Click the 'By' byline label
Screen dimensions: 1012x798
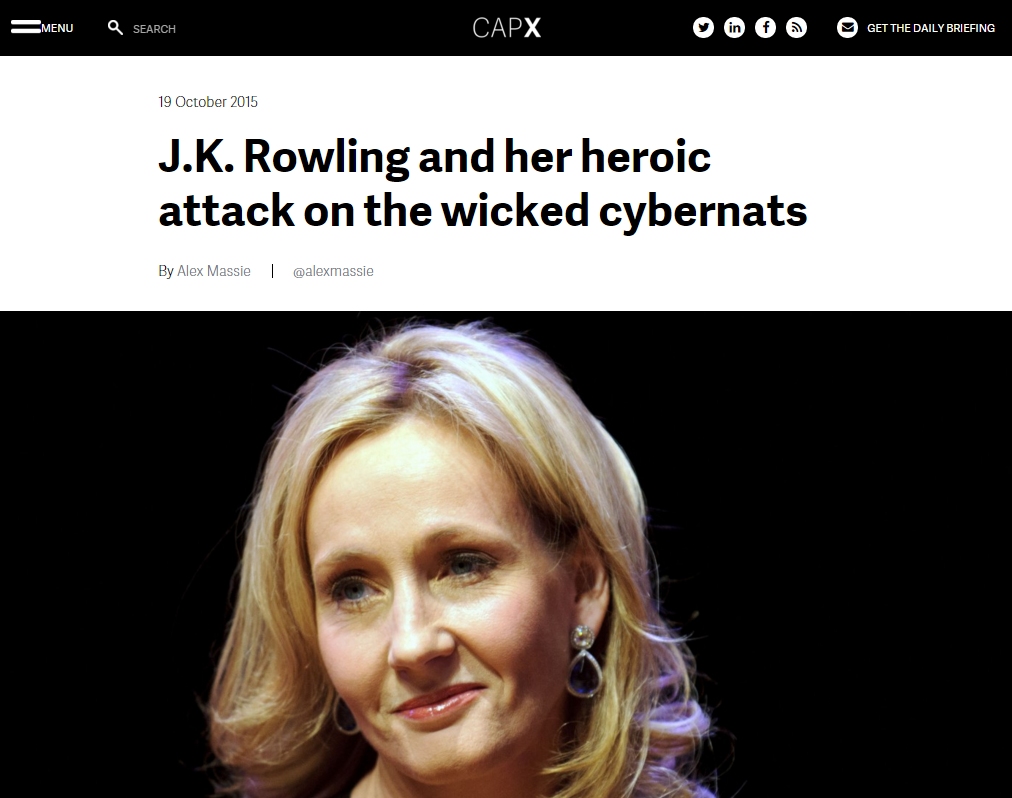166,272
